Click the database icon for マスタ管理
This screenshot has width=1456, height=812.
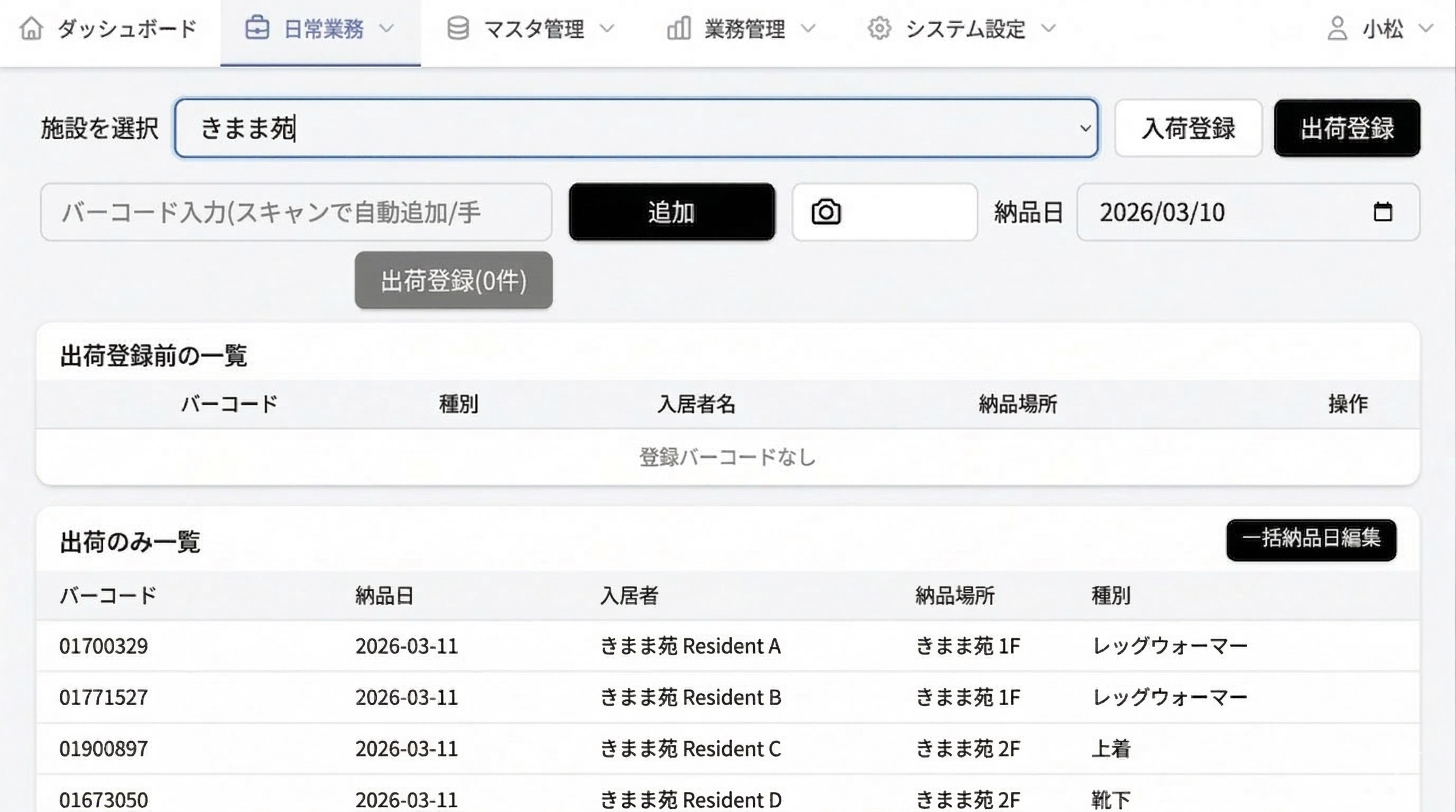(458, 28)
